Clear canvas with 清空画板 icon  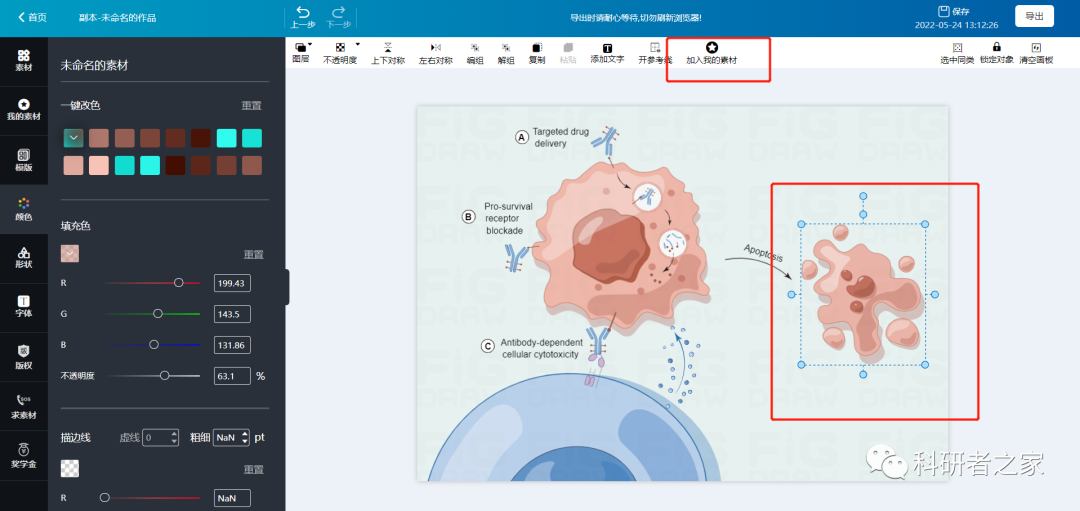tap(1036, 48)
